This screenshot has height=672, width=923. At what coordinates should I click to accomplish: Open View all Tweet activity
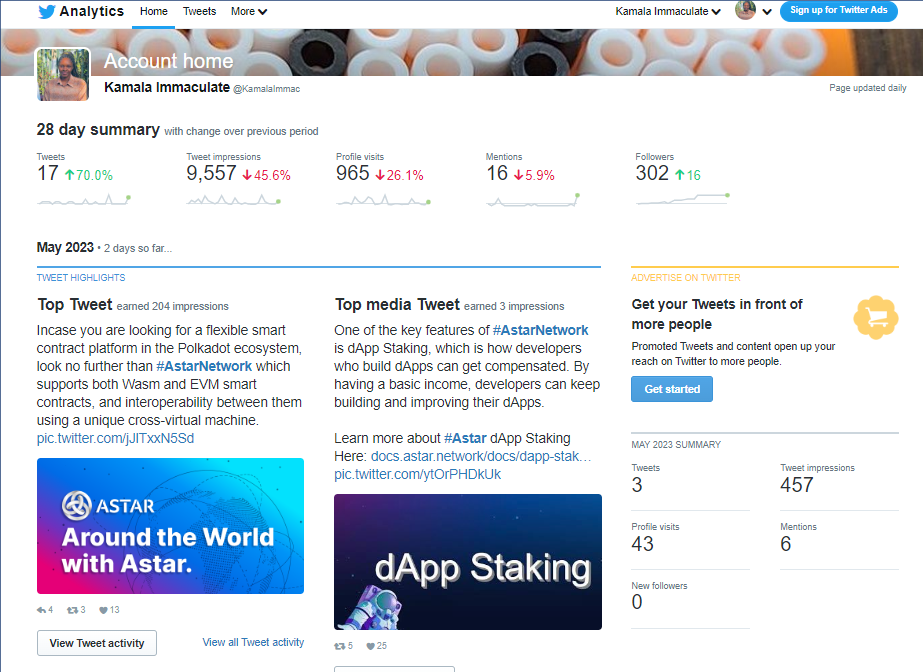[x=252, y=641]
